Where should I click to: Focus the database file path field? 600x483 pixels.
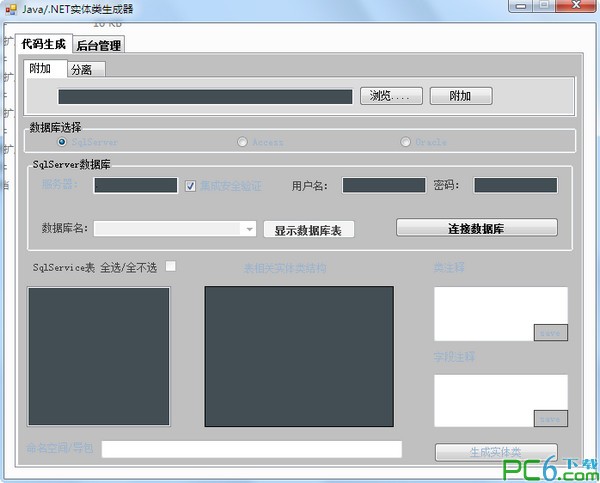205,97
